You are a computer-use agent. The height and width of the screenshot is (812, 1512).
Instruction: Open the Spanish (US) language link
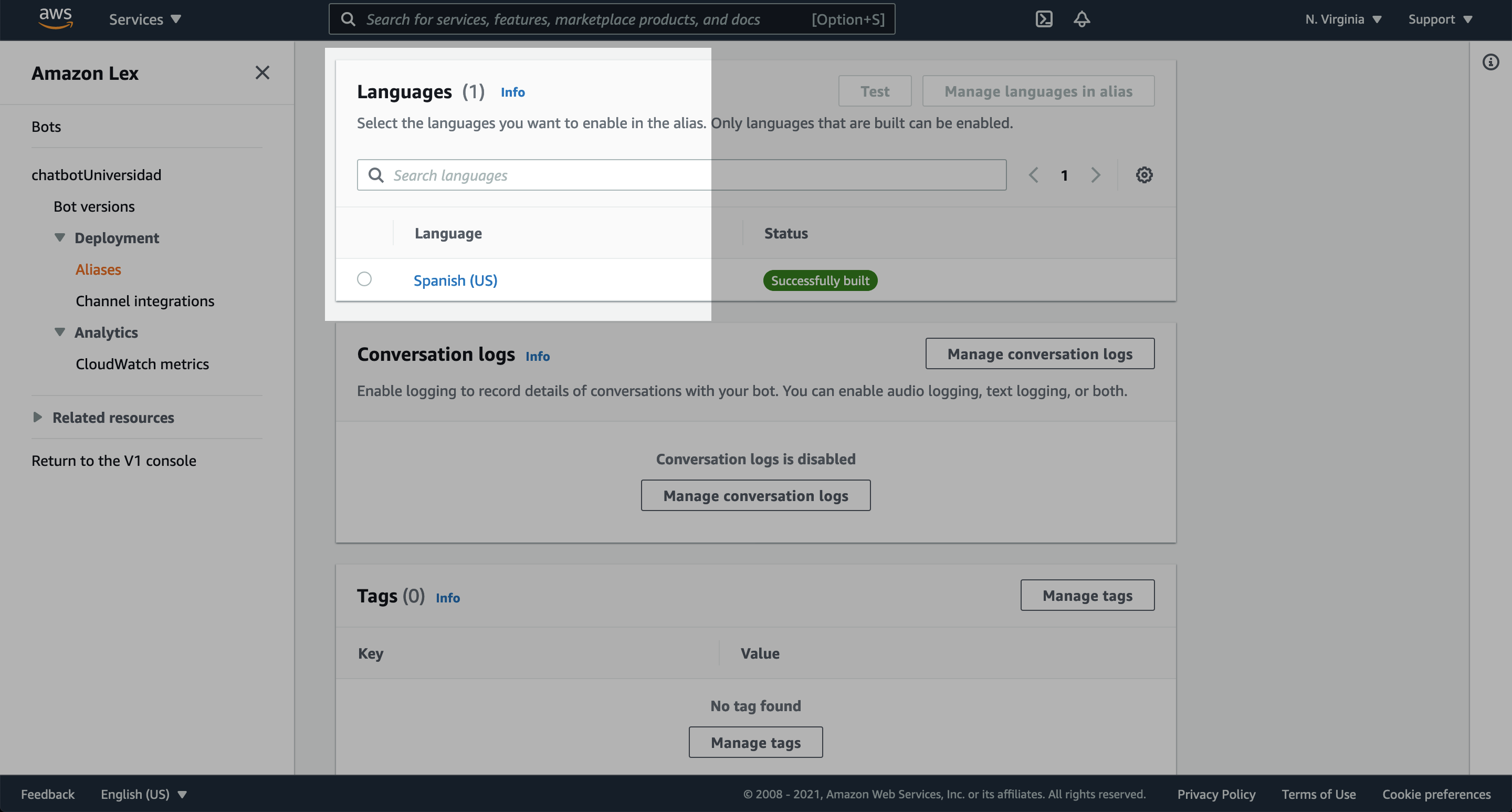tap(455, 280)
